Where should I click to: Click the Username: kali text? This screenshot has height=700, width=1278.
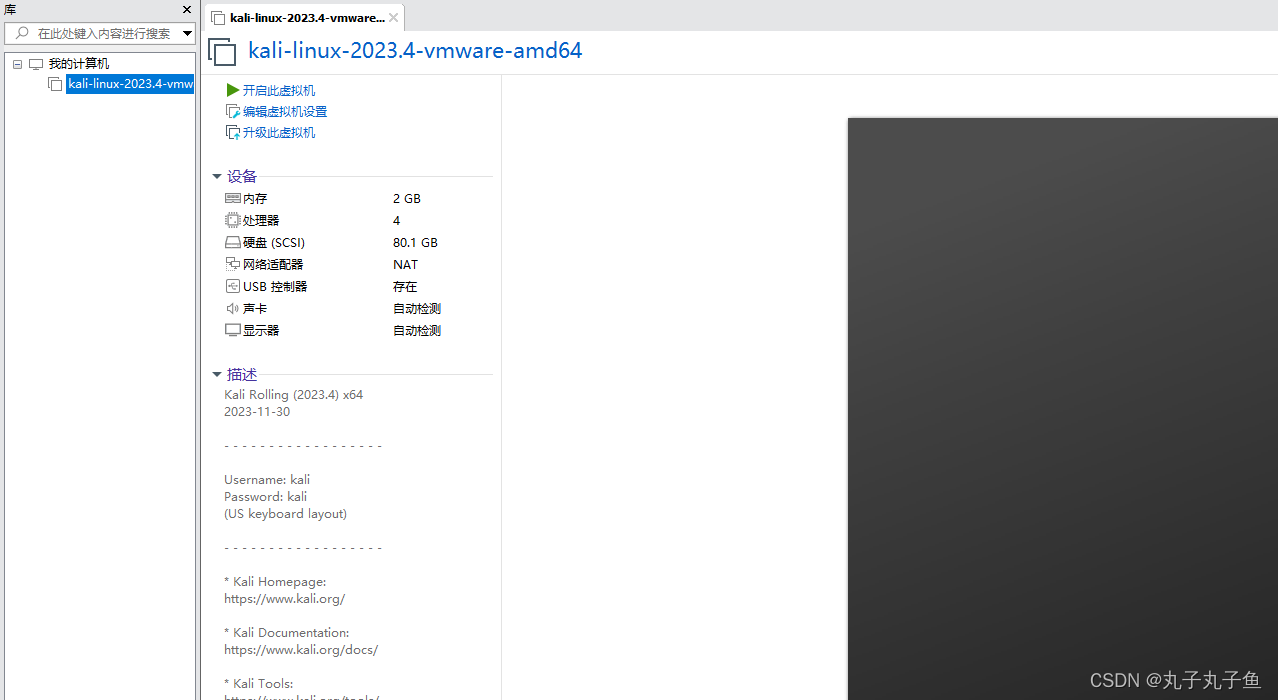pyautogui.click(x=267, y=480)
